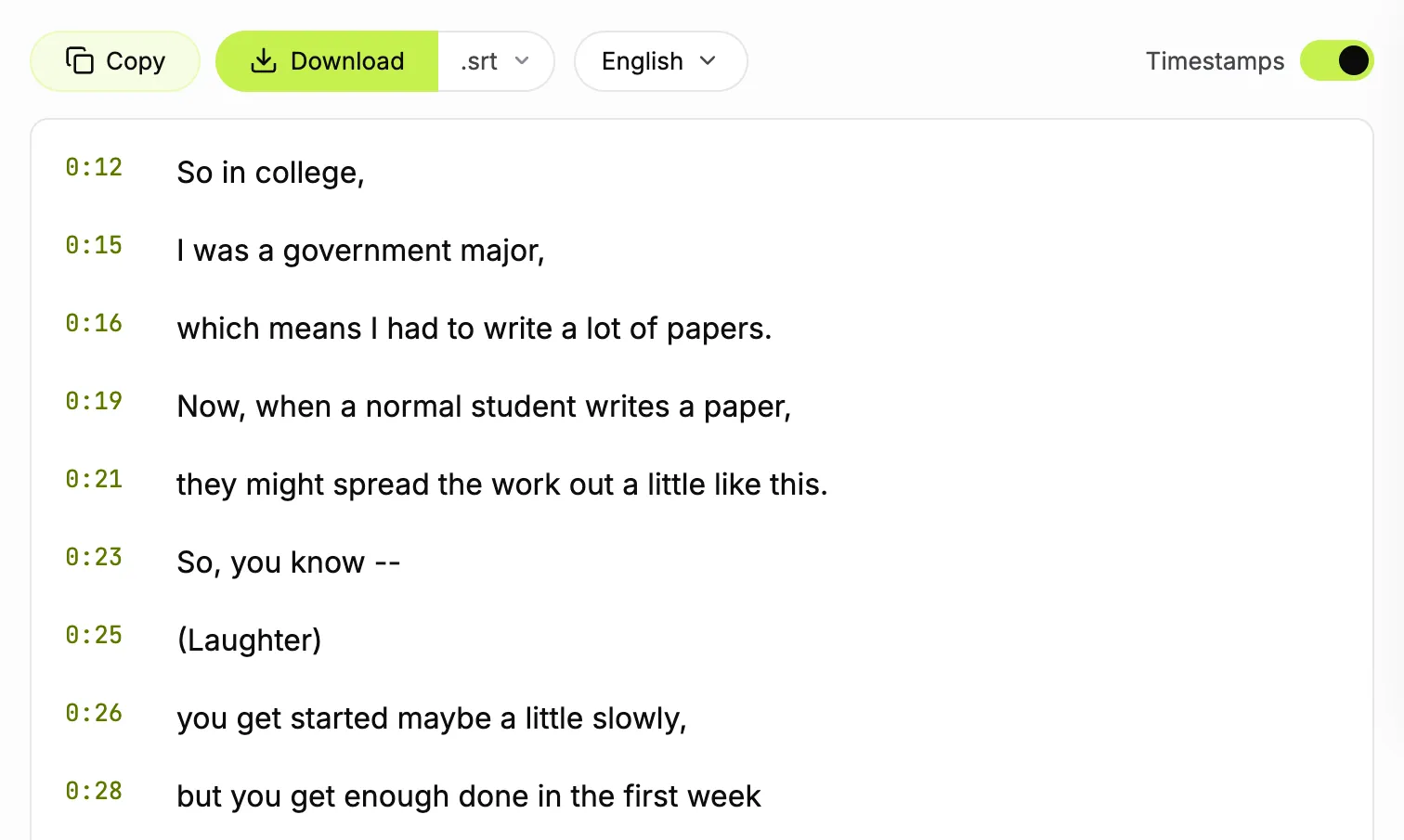Click the "So, you know --" line
Image resolution: width=1404 pixels, height=840 pixels.
tap(289, 562)
